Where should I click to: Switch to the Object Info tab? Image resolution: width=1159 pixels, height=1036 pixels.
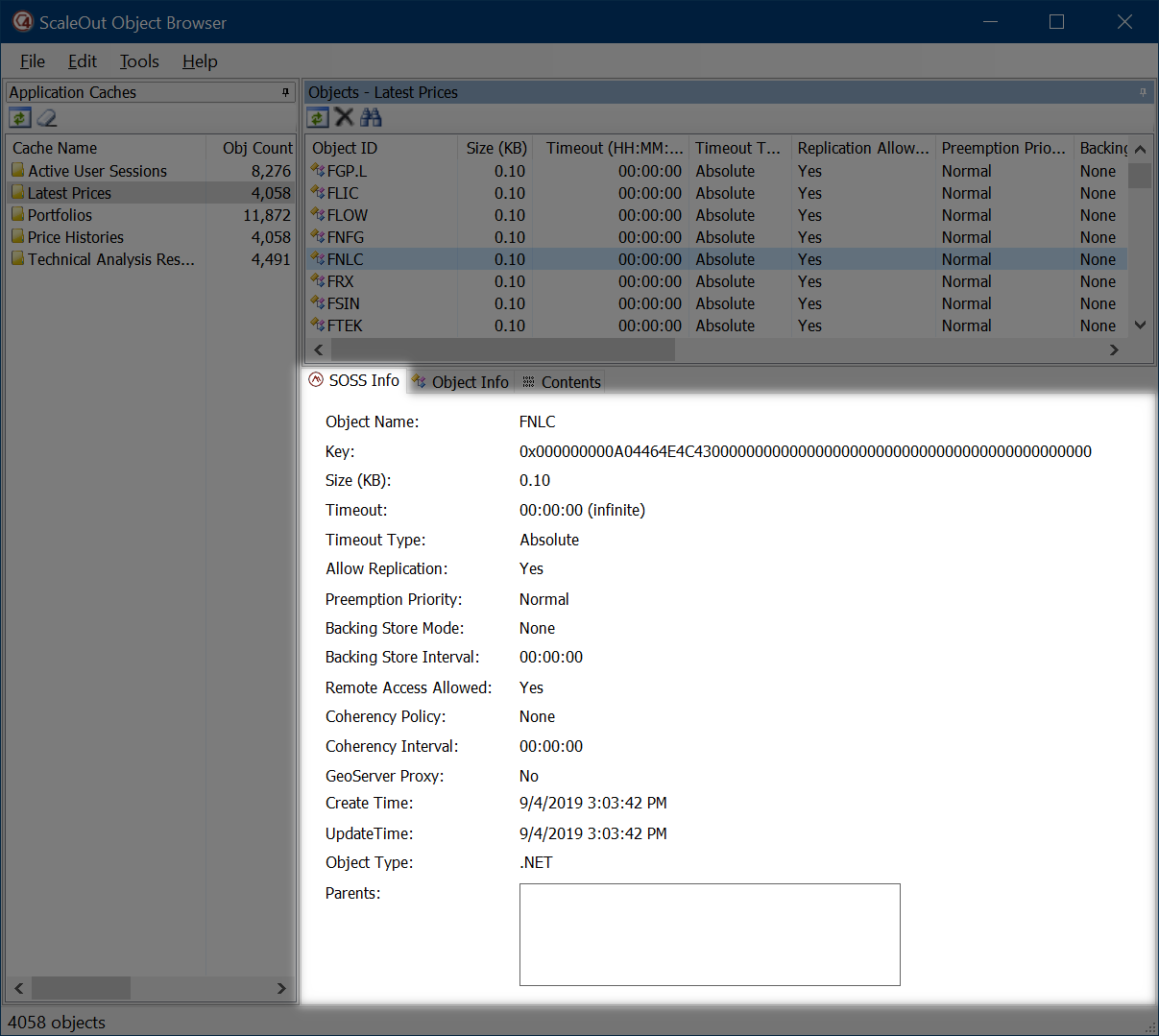point(461,382)
